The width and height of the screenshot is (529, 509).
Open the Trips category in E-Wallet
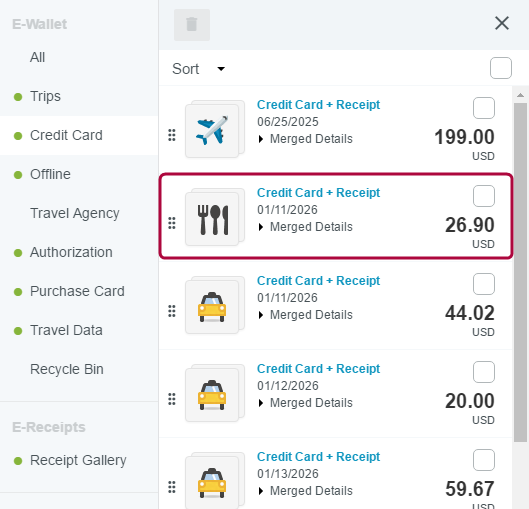(x=45, y=96)
